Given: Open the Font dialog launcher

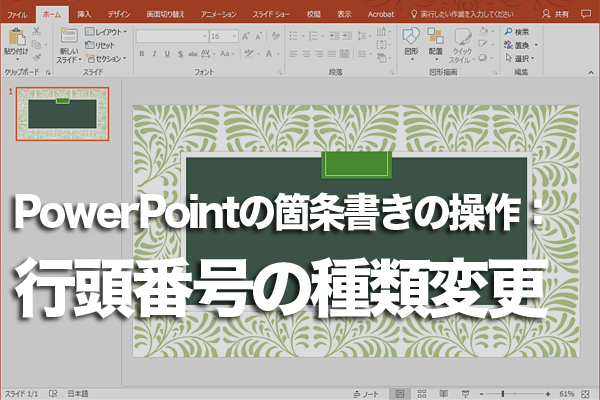Looking at the screenshot, I should (280, 72).
